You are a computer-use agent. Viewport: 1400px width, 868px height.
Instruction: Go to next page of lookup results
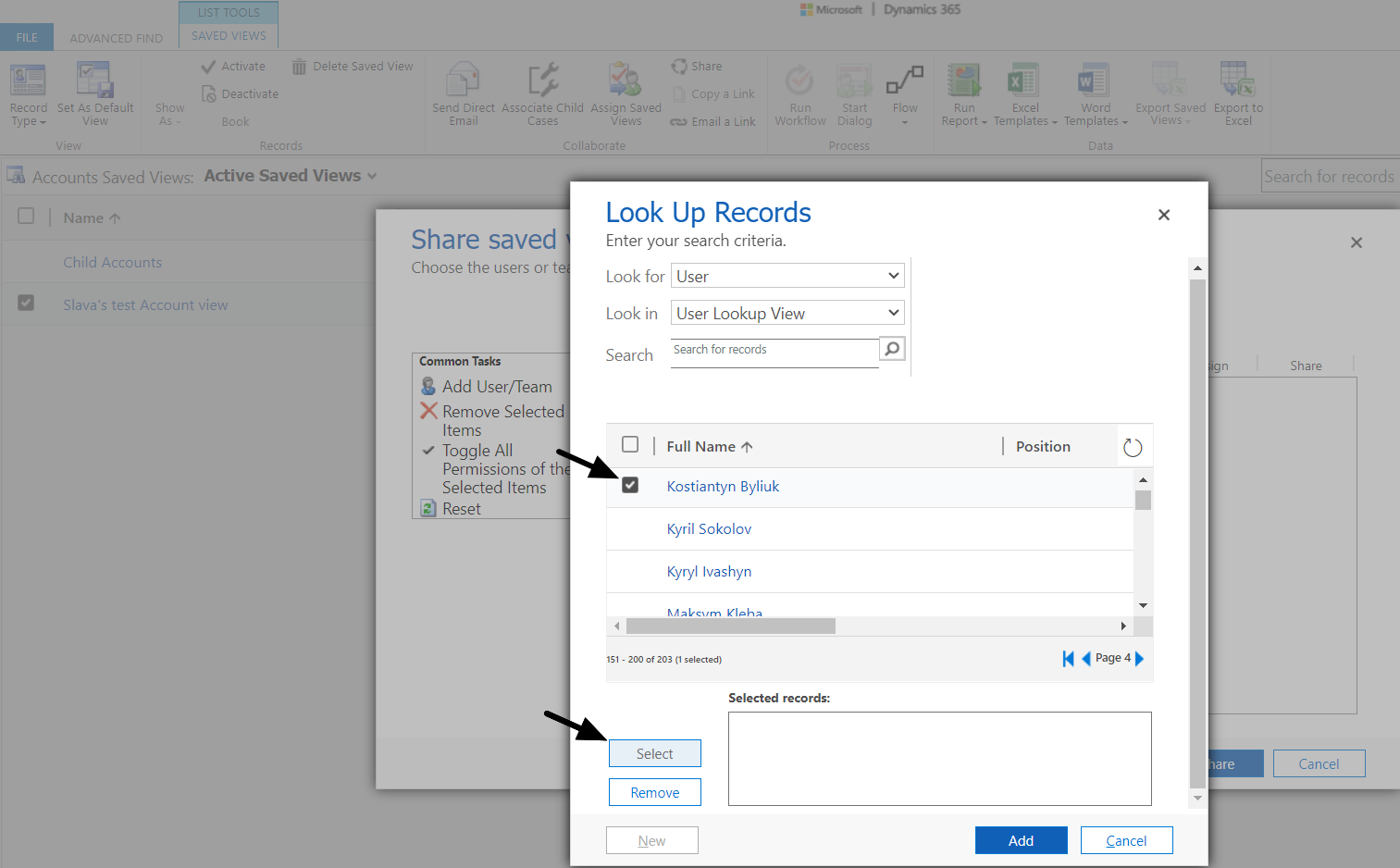[1139, 659]
